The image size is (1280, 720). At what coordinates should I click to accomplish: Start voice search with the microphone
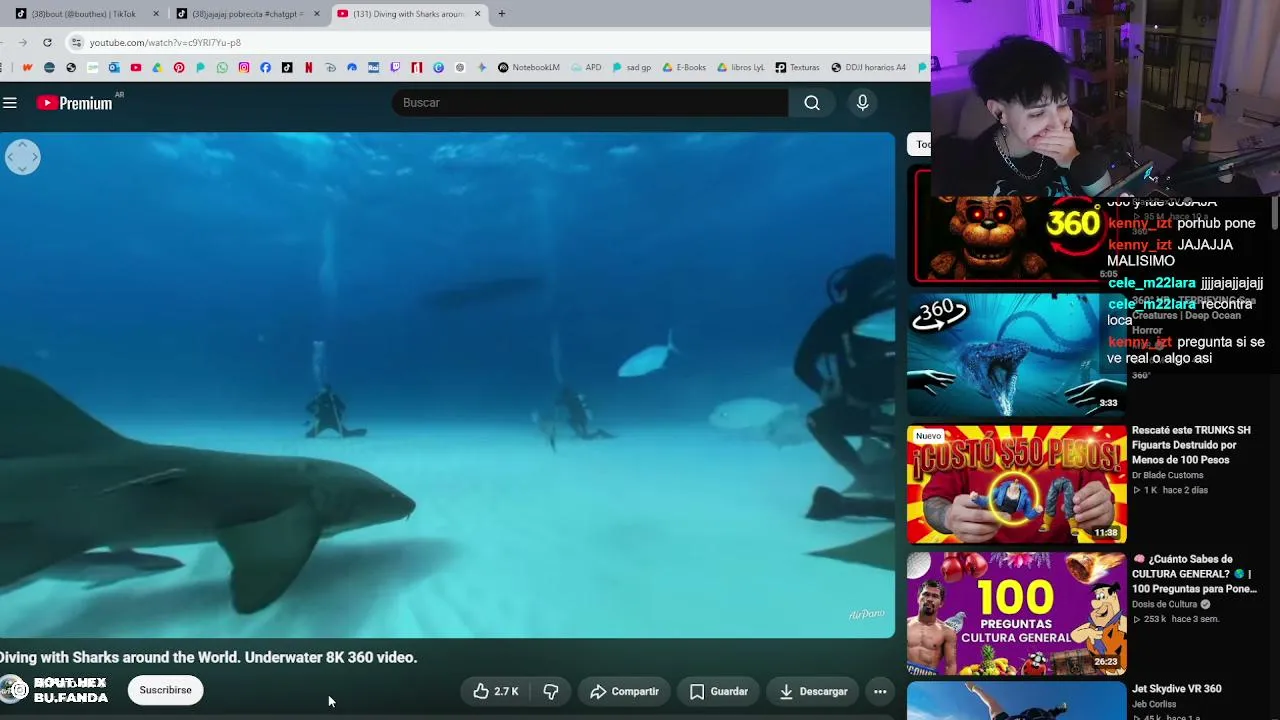(862, 103)
